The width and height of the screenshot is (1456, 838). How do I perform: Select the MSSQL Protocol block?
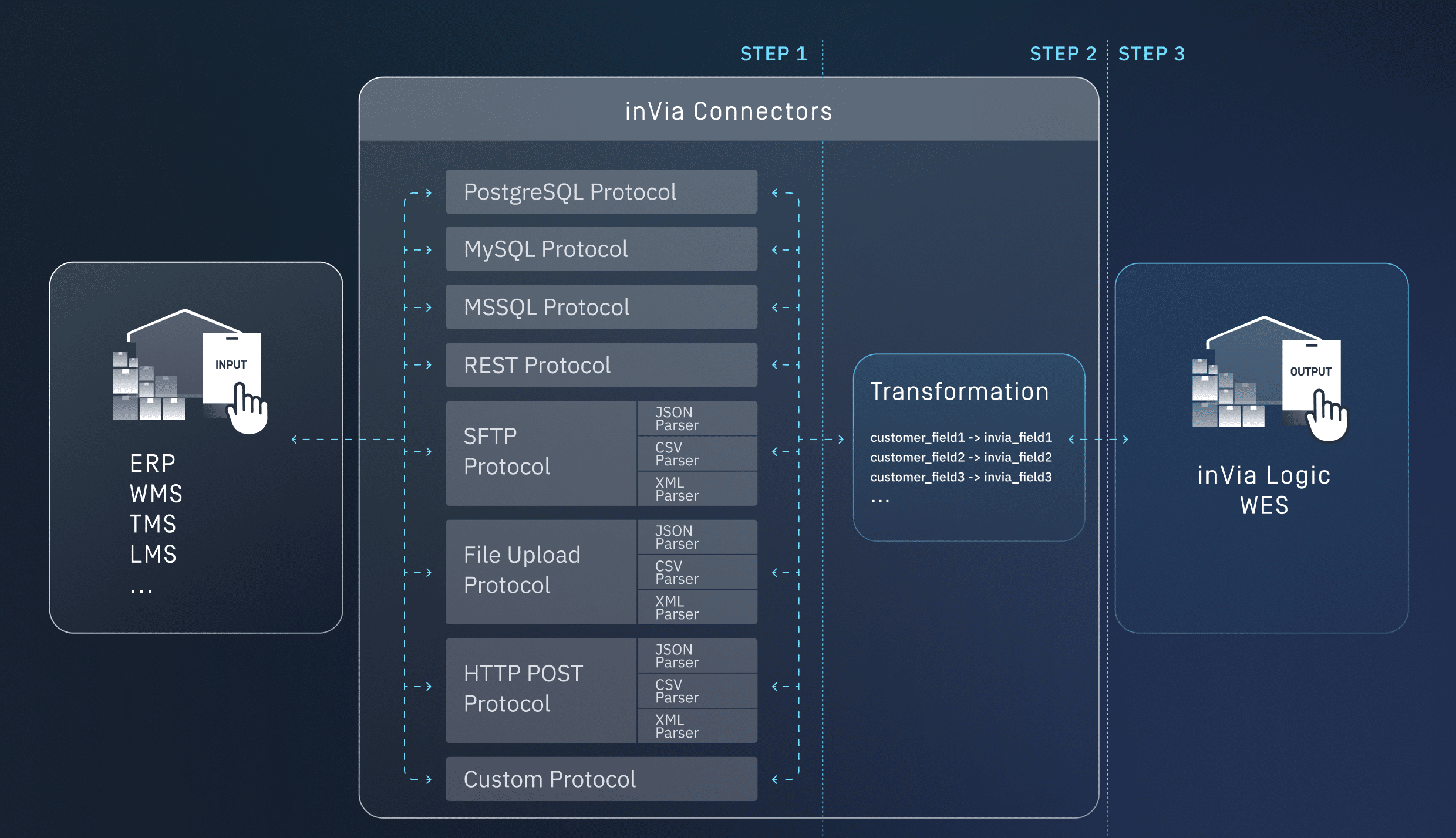pyautogui.click(x=601, y=307)
